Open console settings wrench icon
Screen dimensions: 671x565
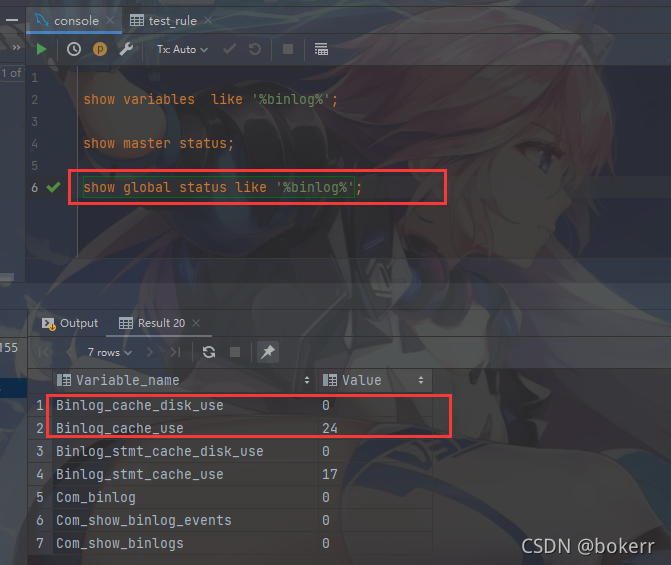tap(126, 50)
